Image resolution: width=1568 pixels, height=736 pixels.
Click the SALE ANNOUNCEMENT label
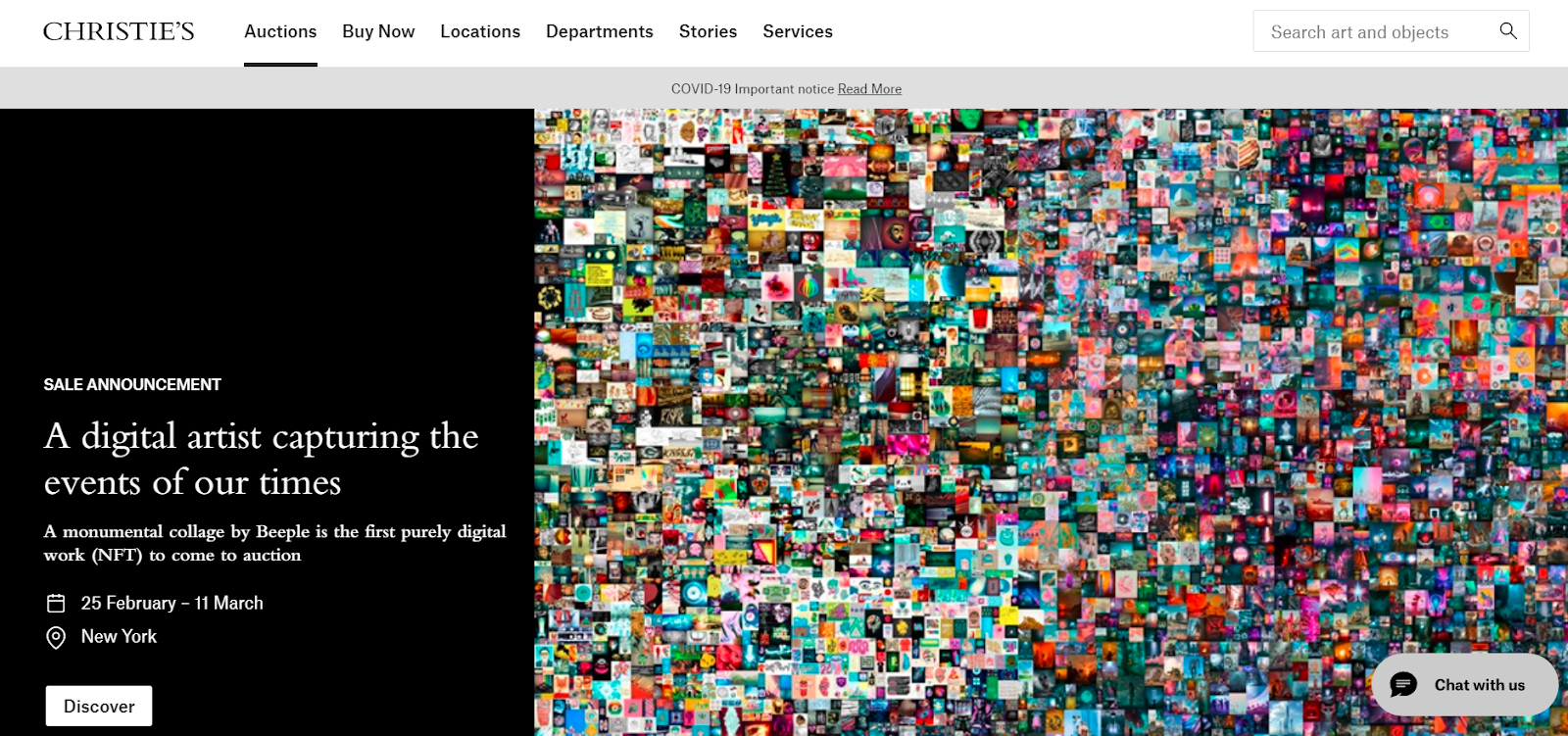click(132, 384)
